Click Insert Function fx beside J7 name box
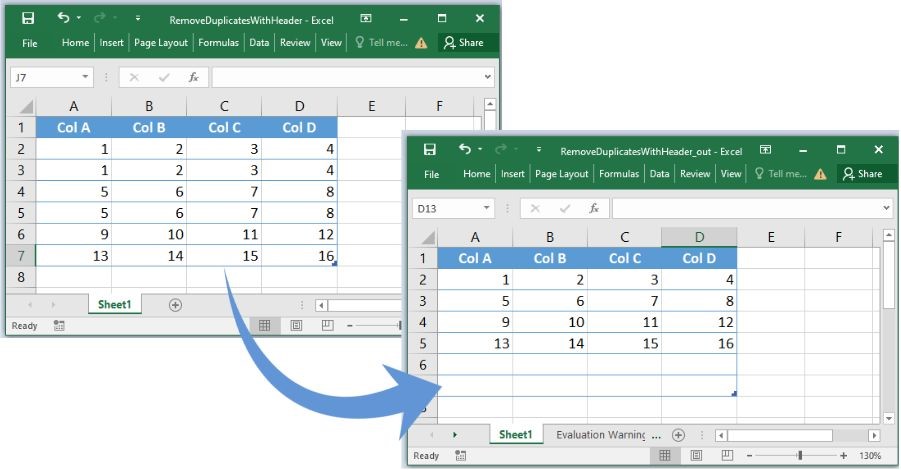The height and width of the screenshot is (470, 901). pos(194,77)
